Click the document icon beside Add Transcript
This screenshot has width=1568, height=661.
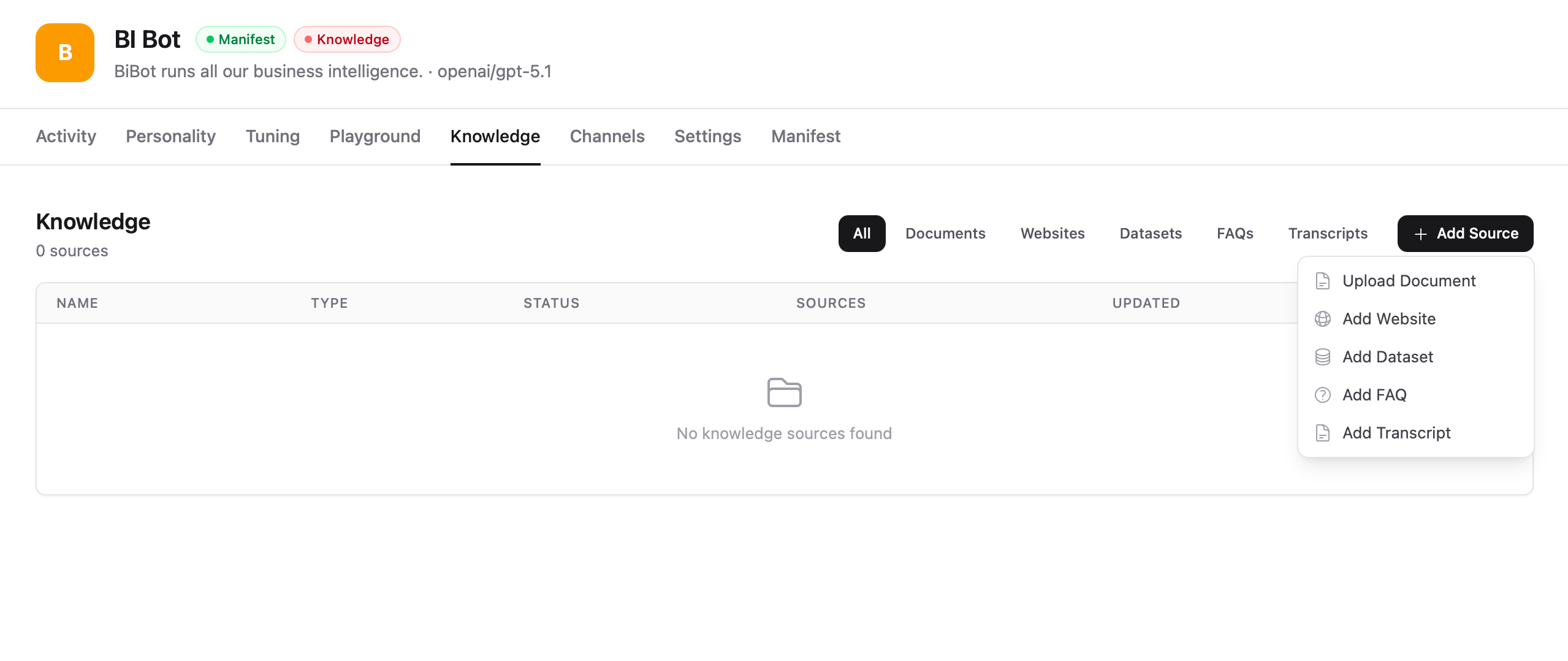pyautogui.click(x=1323, y=432)
